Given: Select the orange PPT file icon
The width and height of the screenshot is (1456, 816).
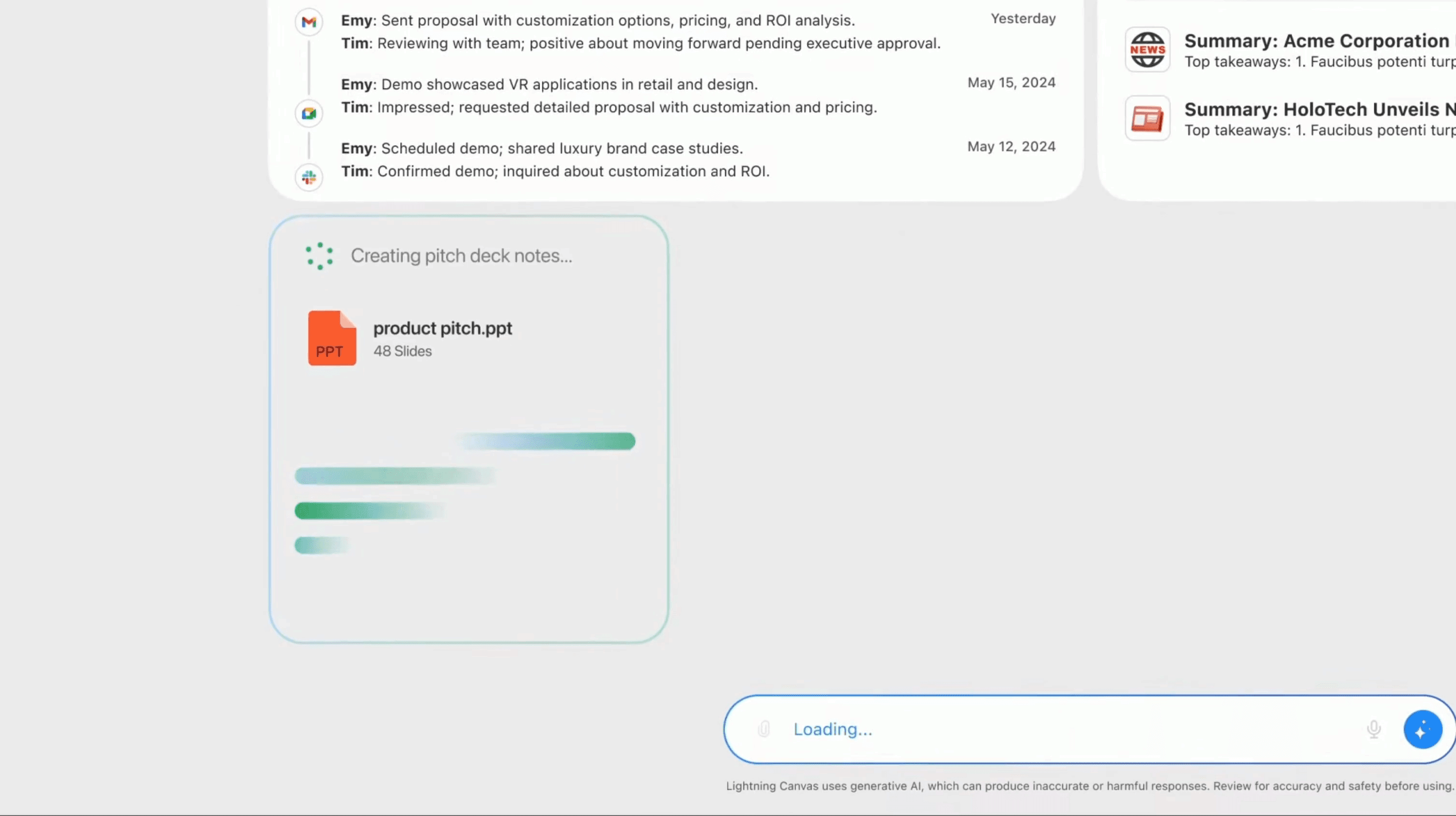Looking at the screenshot, I should pyautogui.click(x=331, y=338).
